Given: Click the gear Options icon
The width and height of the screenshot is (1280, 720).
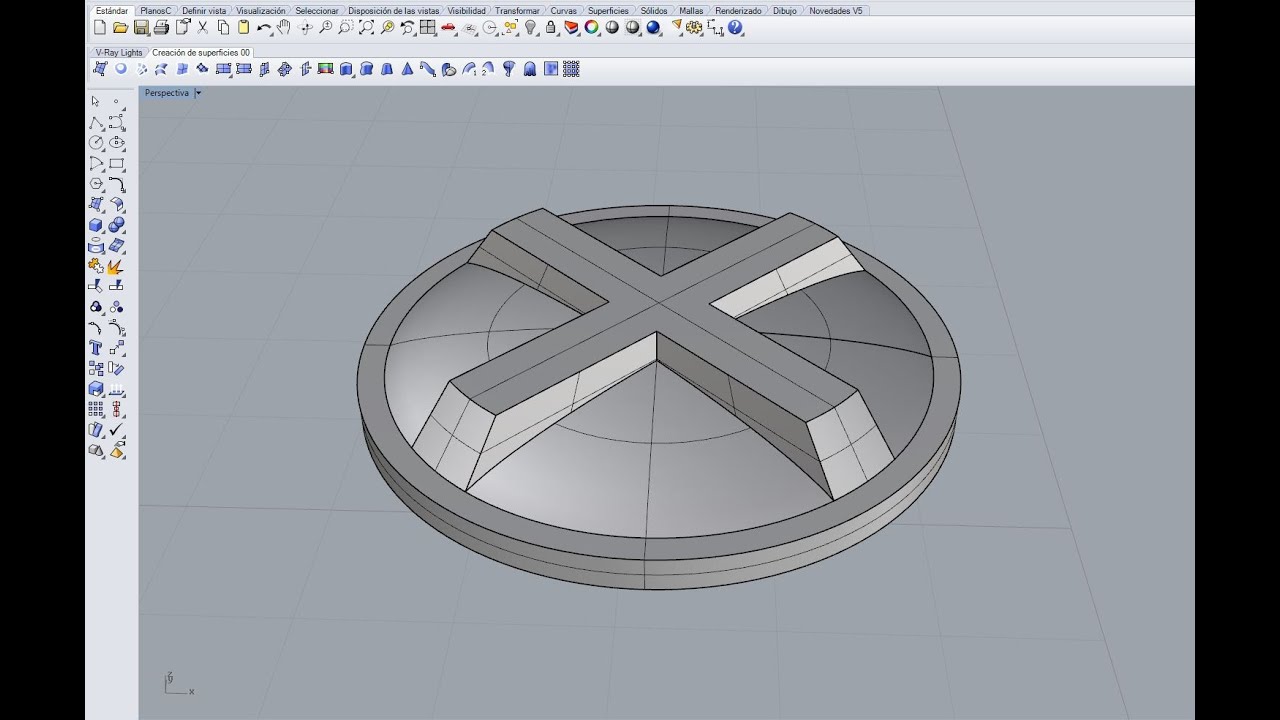Looking at the screenshot, I should pos(694,28).
